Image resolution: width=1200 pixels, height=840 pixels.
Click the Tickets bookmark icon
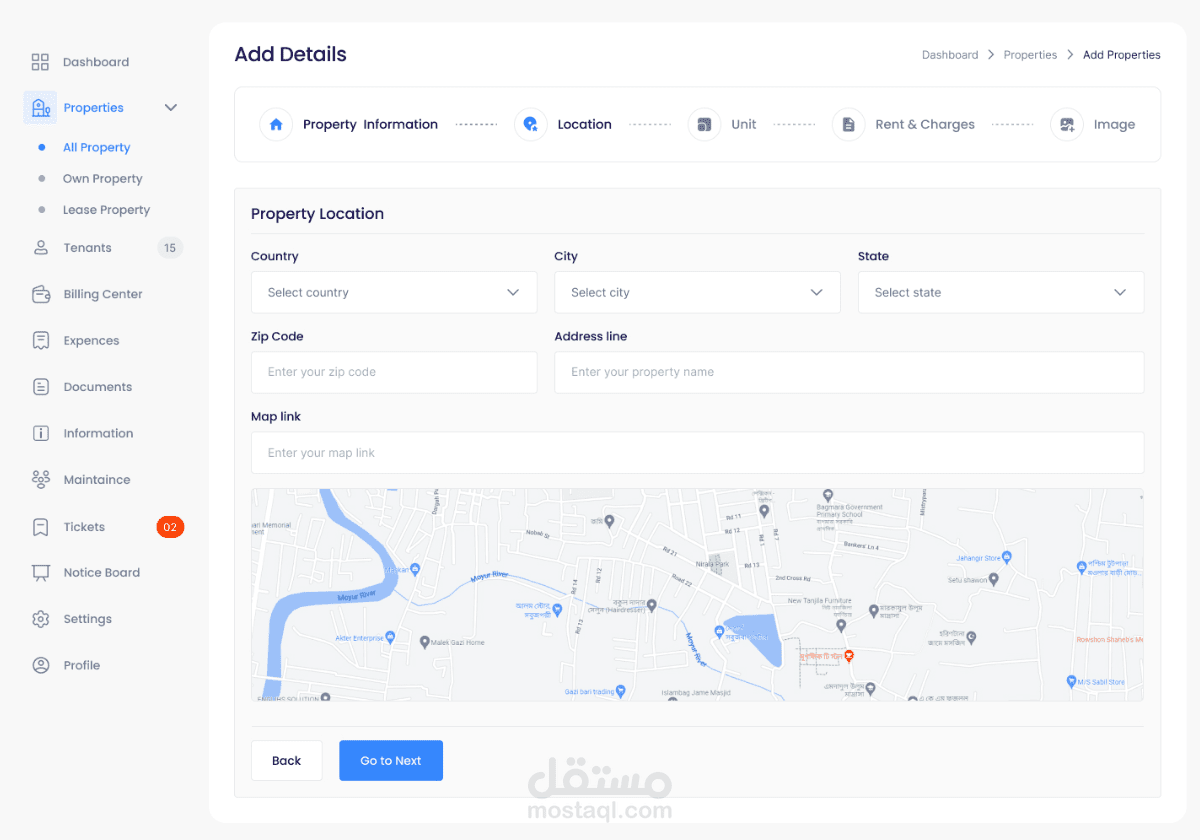pyautogui.click(x=41, y=526)
